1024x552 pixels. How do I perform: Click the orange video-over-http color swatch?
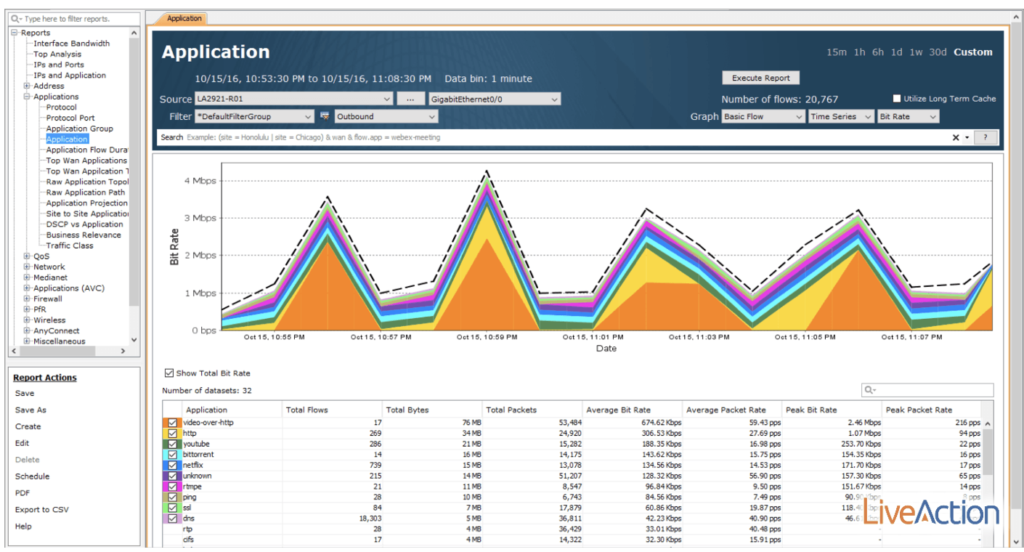(166, 422)
